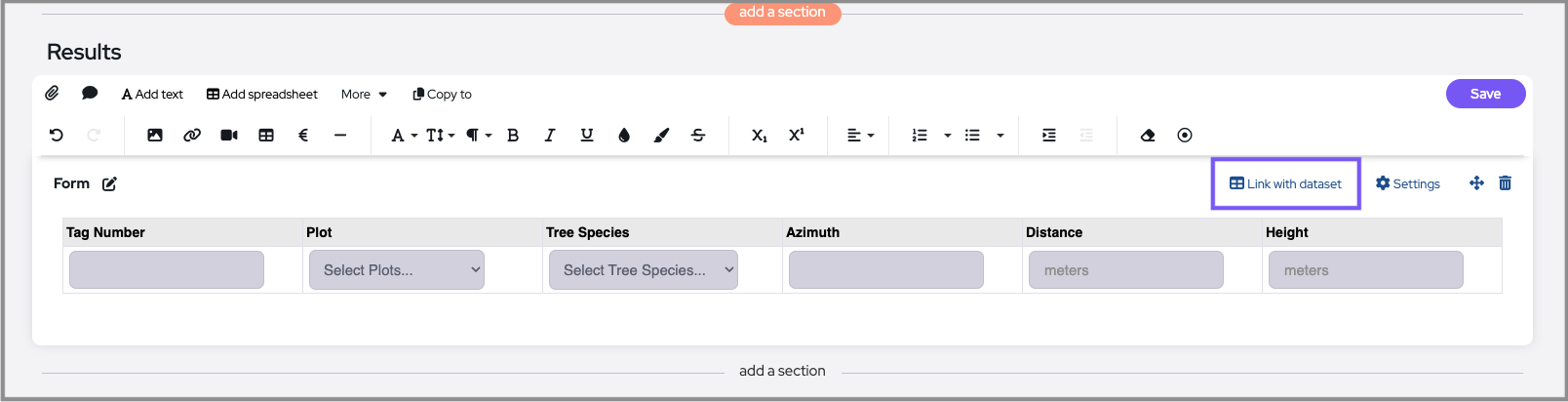Image resolution: width=1568 pixels, height=402 pixels.
Task: Open text color droplet picker
Action: pyautogui.click(x=624, y=136)
